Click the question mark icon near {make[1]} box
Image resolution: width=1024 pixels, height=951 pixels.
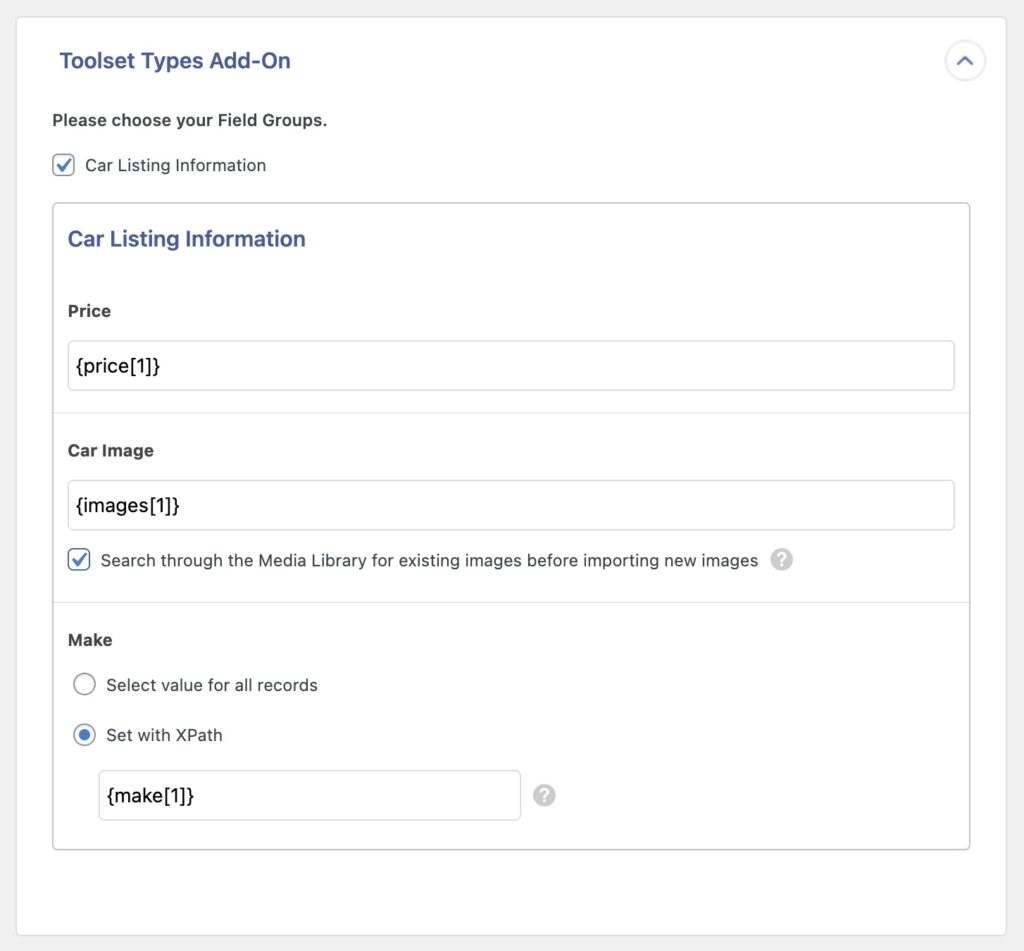[x=545, y=795]
